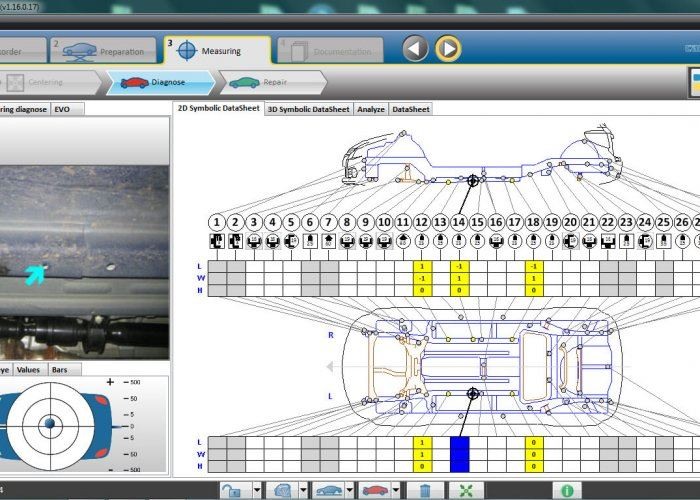Viewport: 700px width, 500px height.
Task: Select measuring point 14 circle
Action: [x=459, y=222]
